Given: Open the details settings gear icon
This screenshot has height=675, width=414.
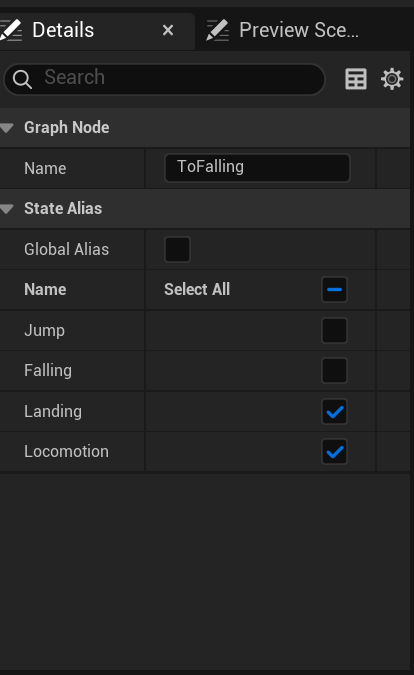Looking at the screenshot, I should (x=392, y=79).
